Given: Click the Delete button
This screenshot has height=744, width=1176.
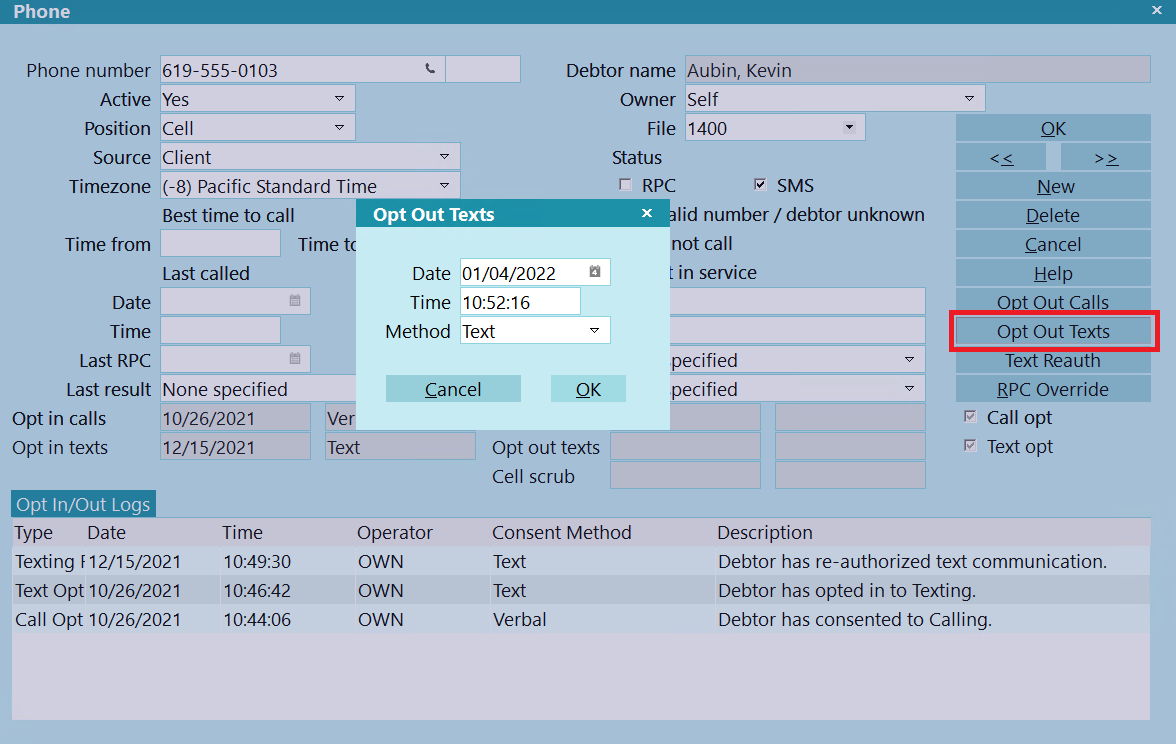Looking at the screenshot, I should click(x=1053, y=215).
